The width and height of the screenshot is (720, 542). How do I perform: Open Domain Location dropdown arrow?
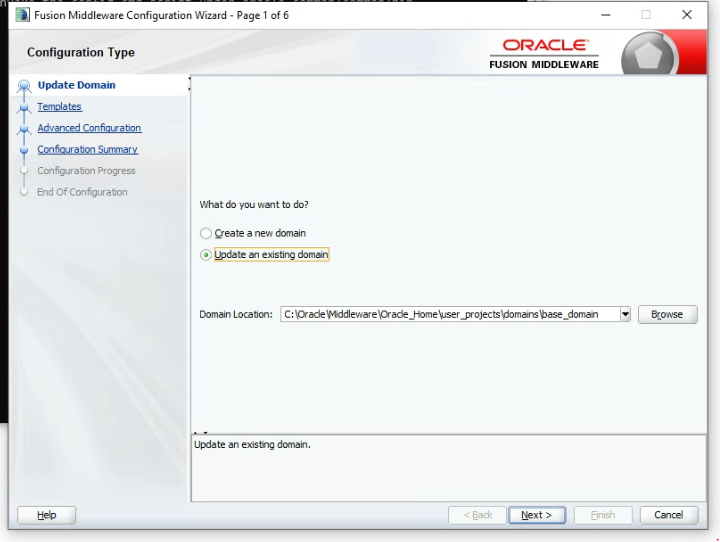(x=625, y=314)
